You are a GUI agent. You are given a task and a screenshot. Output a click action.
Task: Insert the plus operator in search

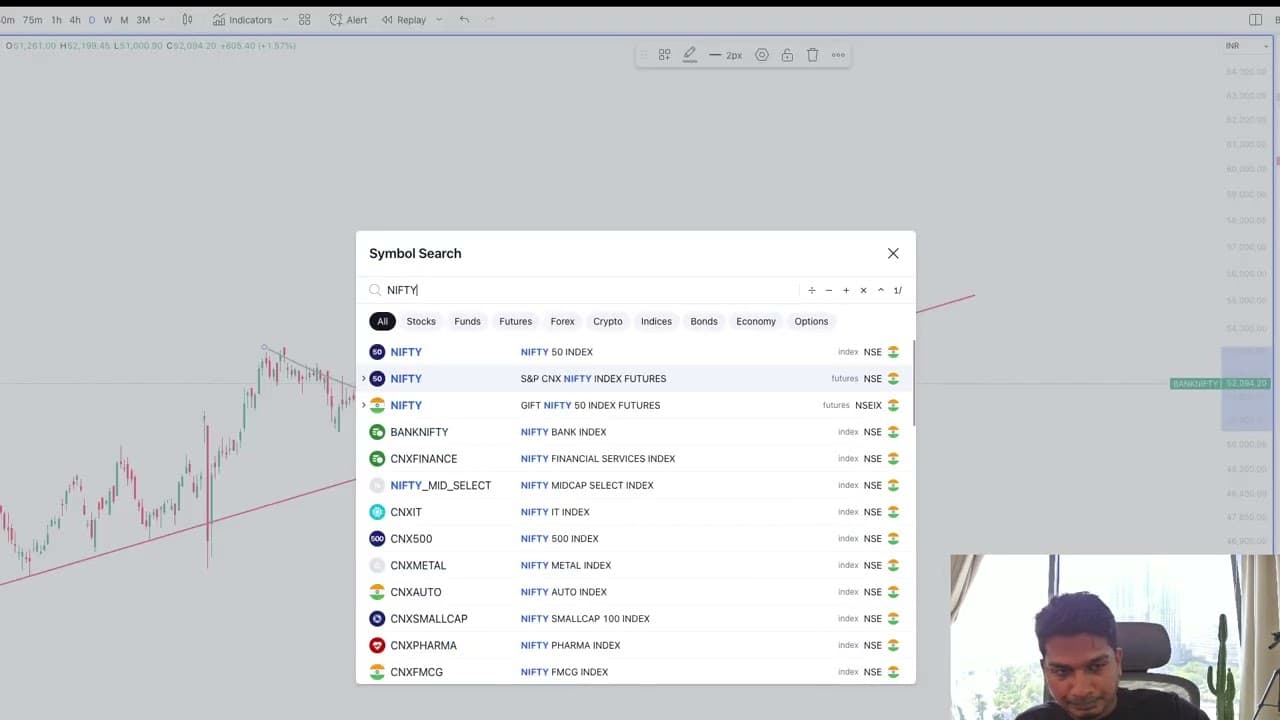(x=846, y=290)
